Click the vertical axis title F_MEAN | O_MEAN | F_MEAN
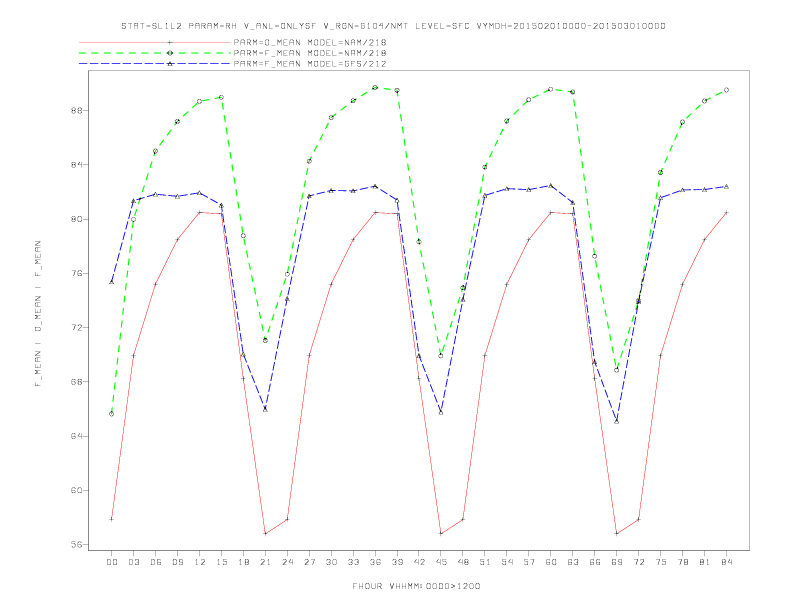The image size is (792, 612). click(x=38, y=314)
